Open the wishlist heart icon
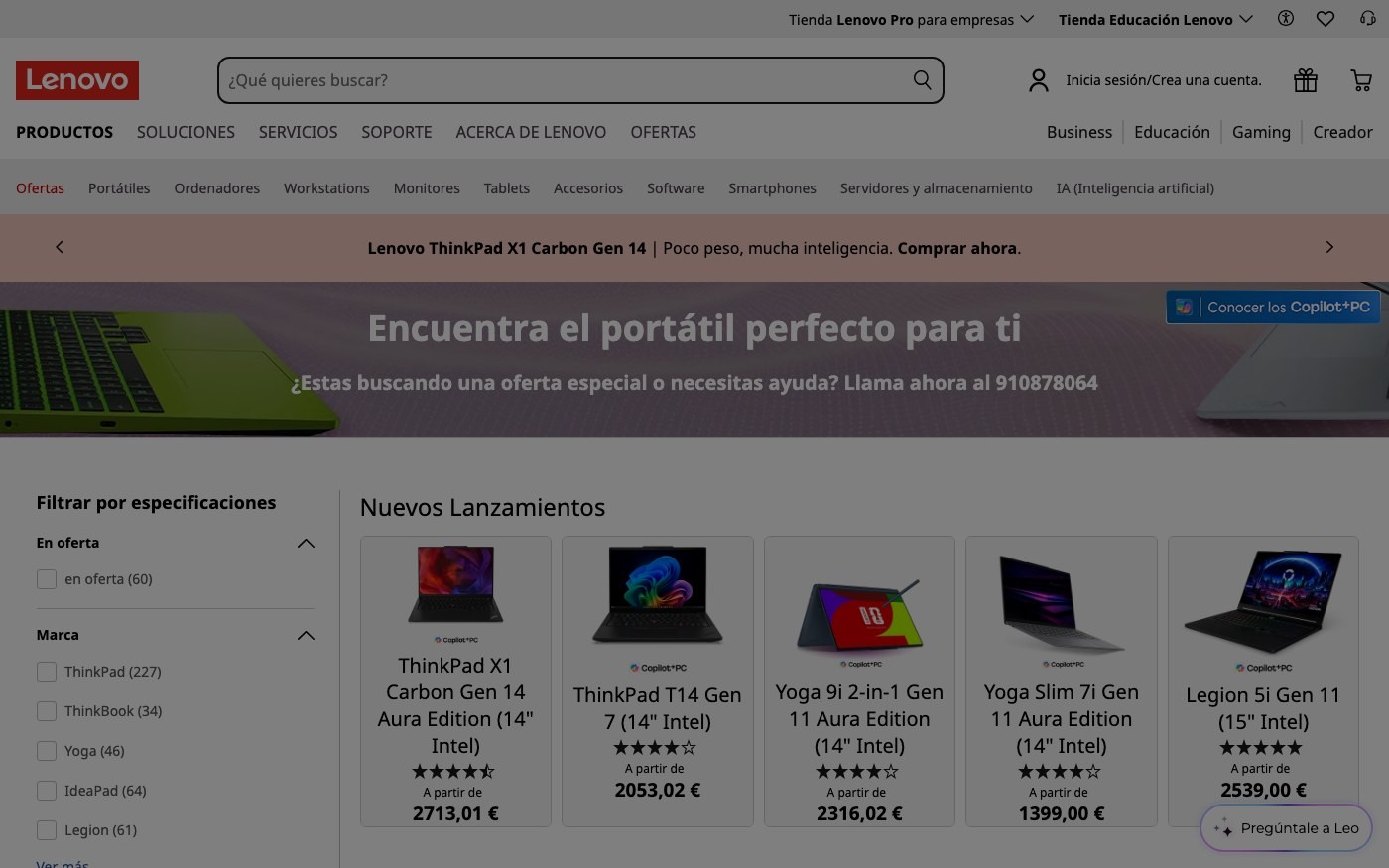 (x=1326, y=18)
